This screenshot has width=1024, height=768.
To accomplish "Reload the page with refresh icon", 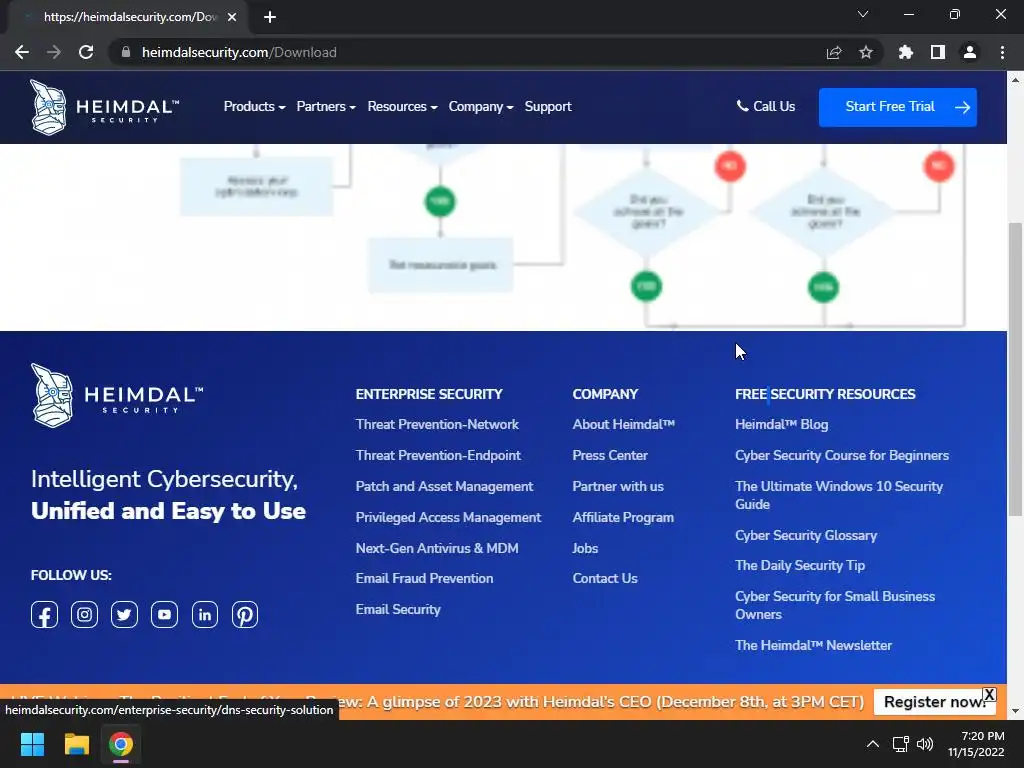I will click(86, 52).
